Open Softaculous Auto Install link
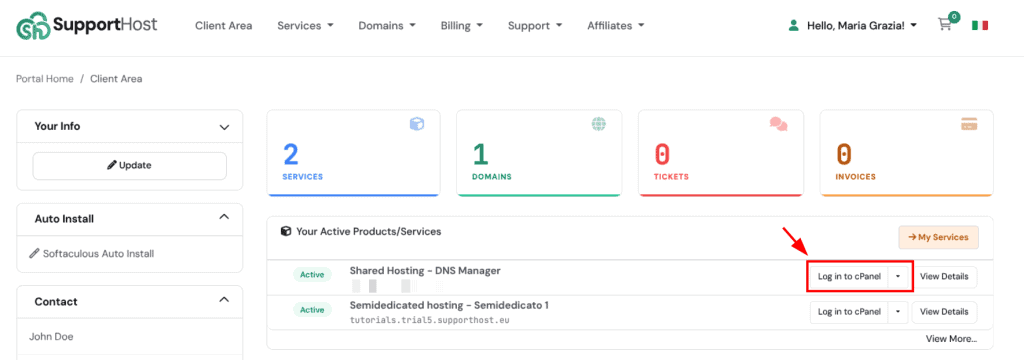1024x360 pixels. [x=99, y=254]
